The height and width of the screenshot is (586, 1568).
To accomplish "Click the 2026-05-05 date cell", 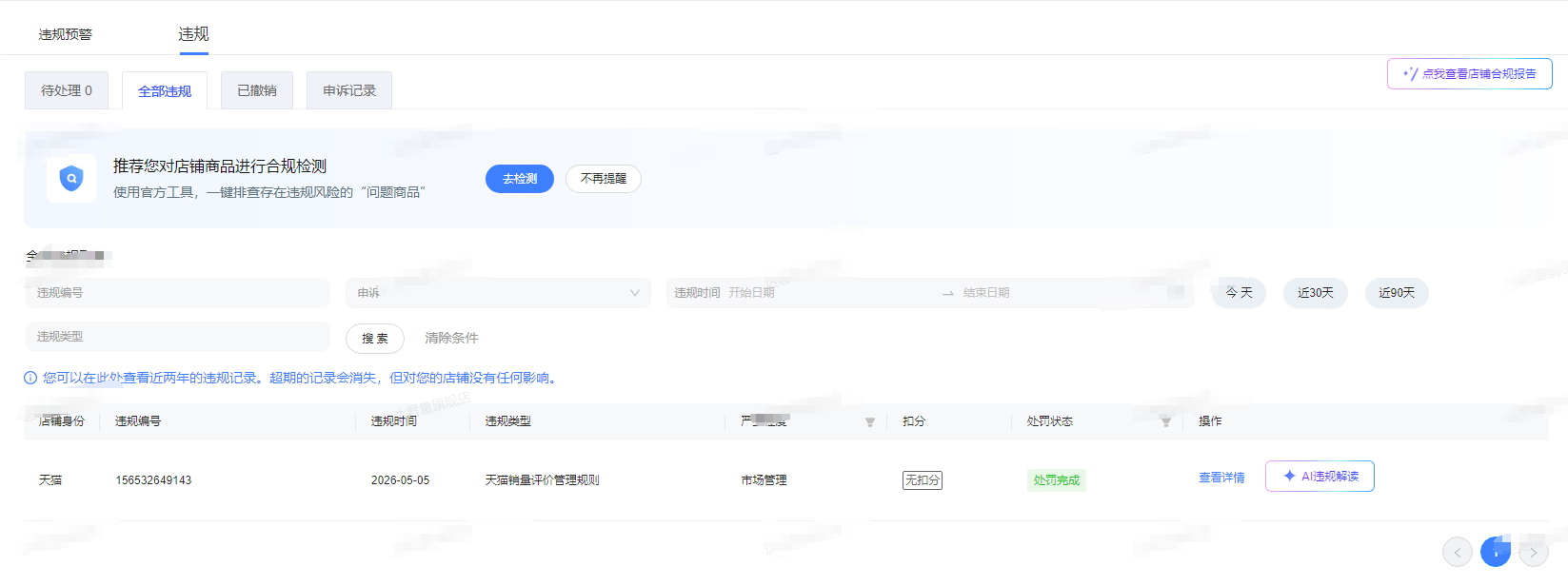I will tap(400, 480).
